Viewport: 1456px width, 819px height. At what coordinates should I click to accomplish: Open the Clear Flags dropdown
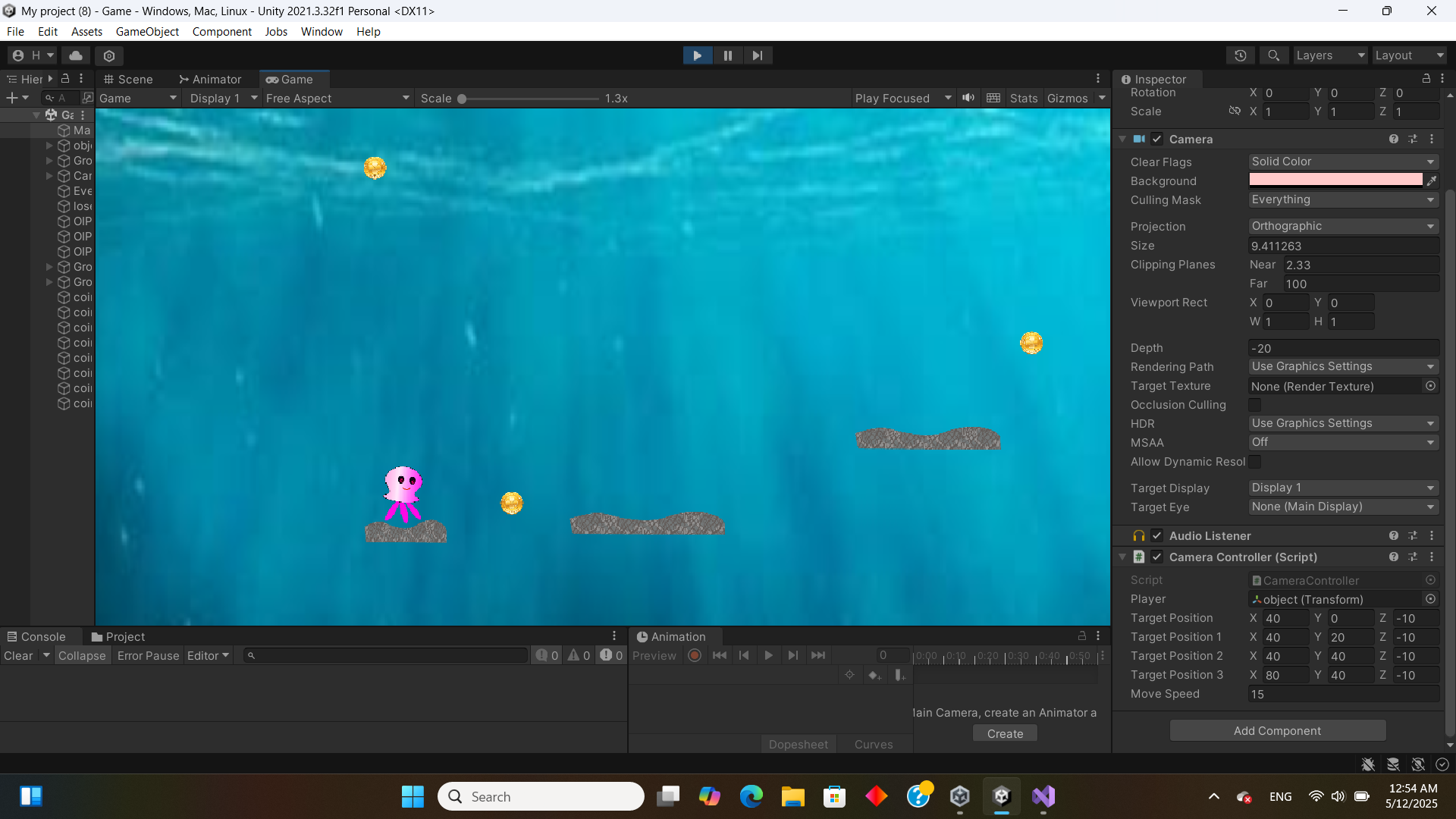pos(1342,162)
